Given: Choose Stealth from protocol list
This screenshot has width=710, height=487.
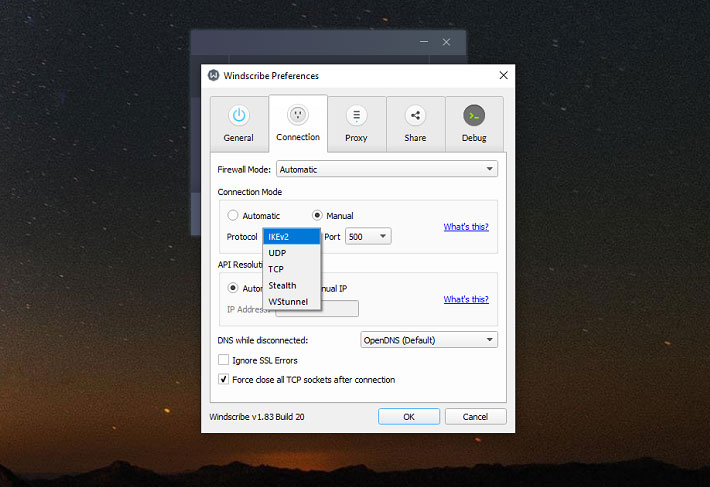Looking at the screenshot, I should [292, 285].
